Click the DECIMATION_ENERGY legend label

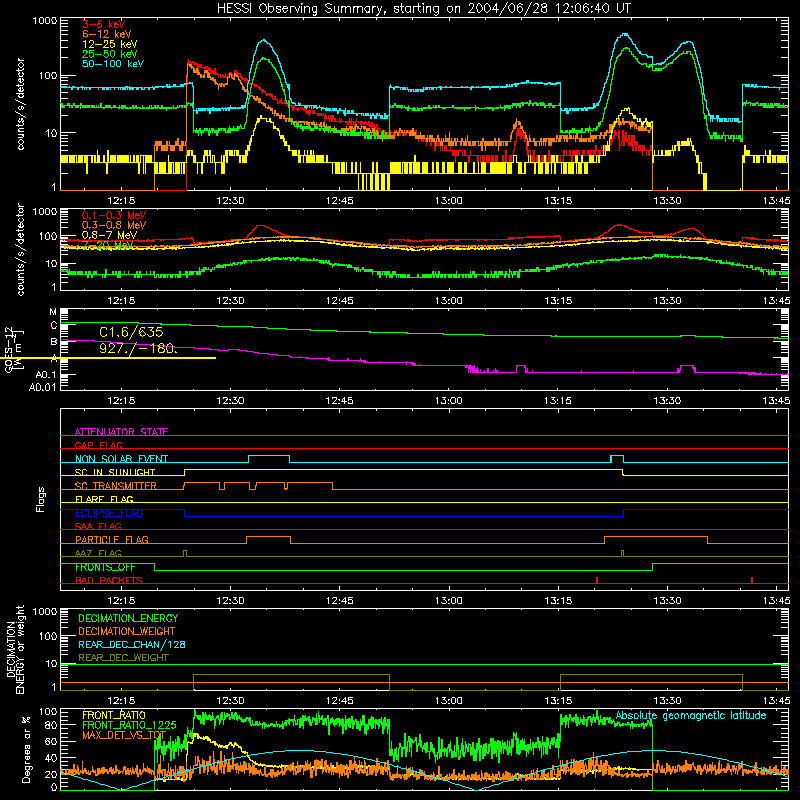(128, 618)
